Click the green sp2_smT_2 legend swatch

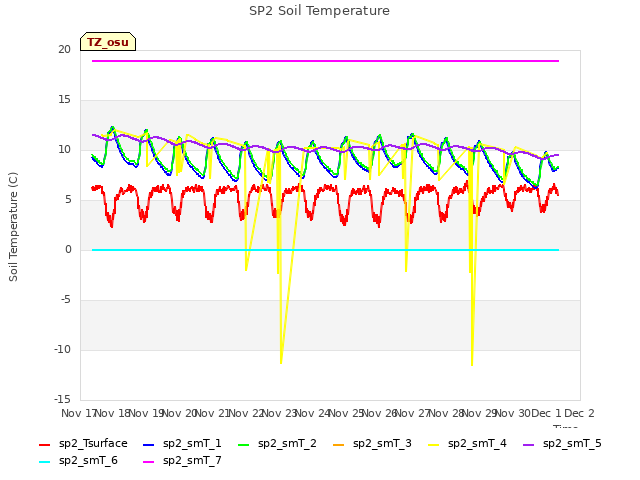[244, 444]
